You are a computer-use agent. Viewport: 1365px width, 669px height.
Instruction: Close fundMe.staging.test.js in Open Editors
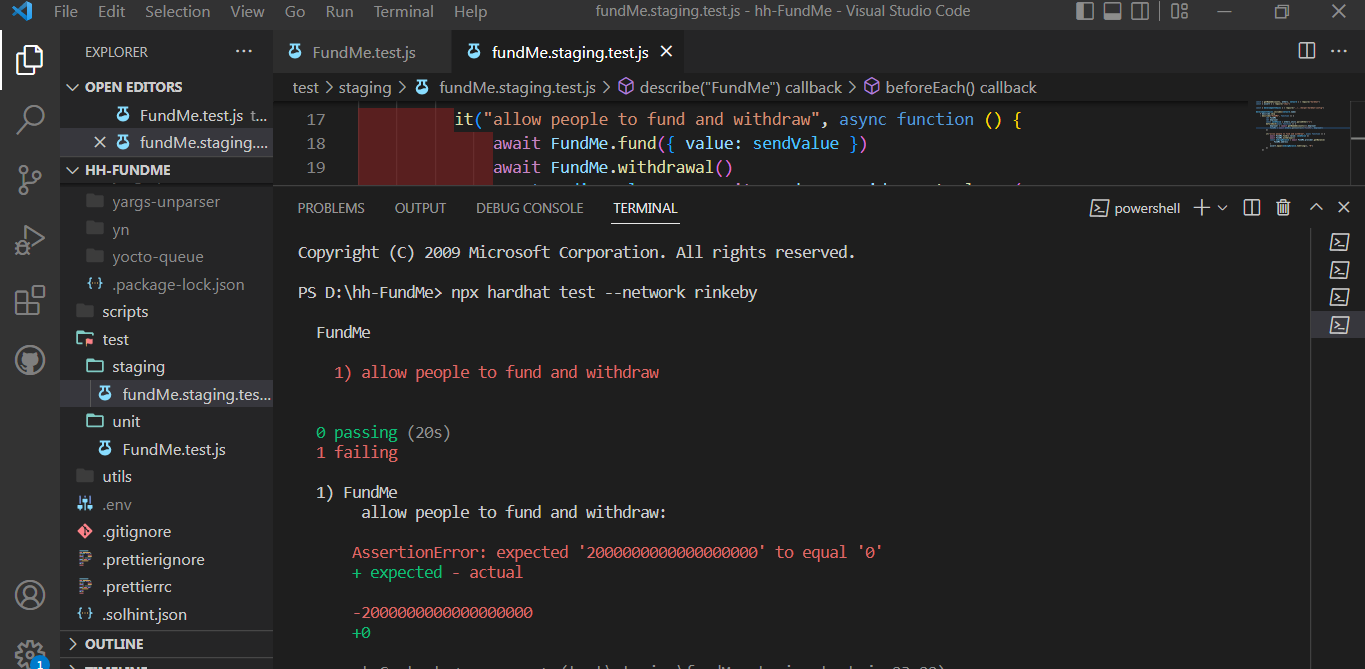click(100, 142)
